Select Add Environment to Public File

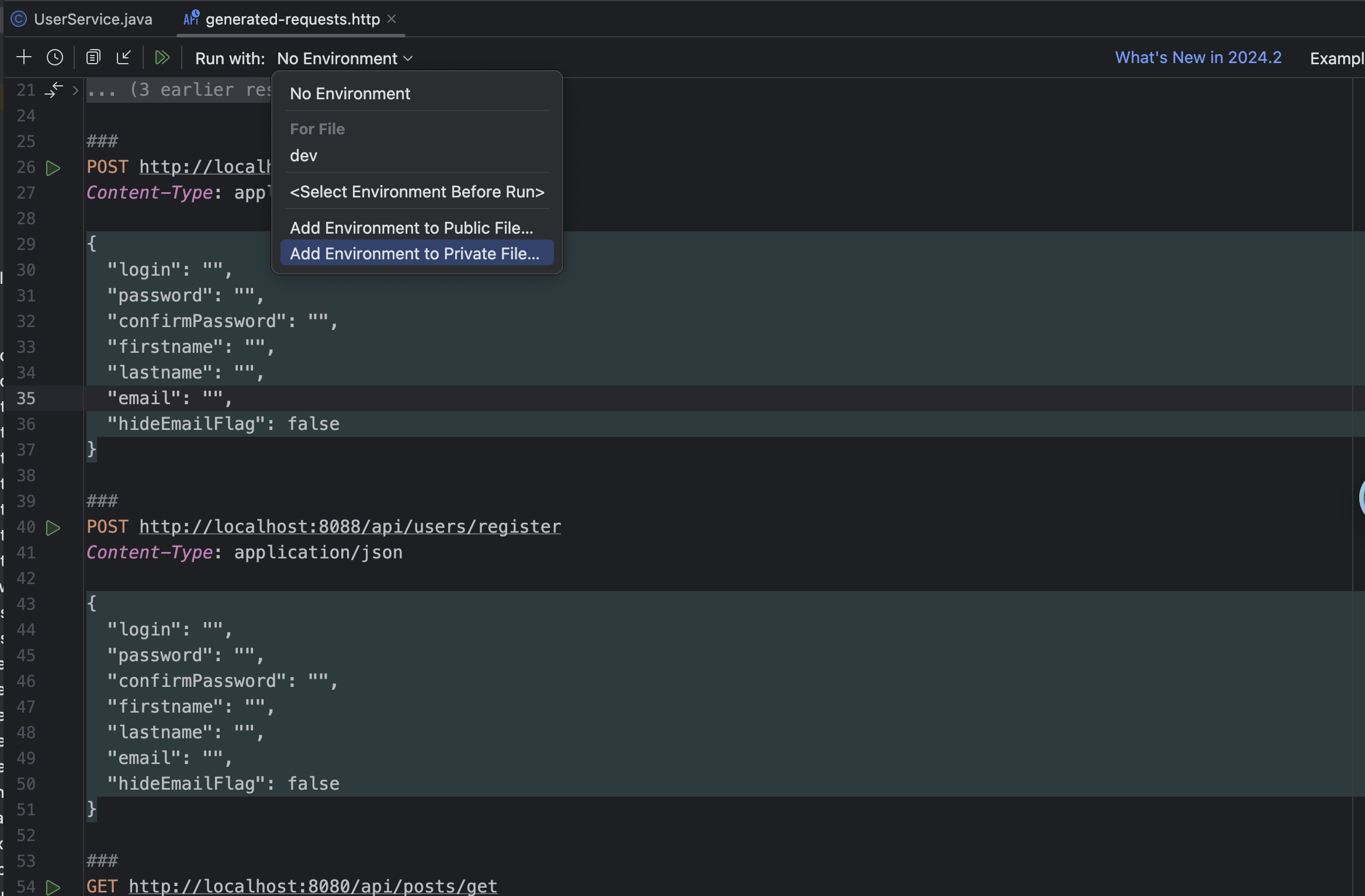[x=411, y=228]
